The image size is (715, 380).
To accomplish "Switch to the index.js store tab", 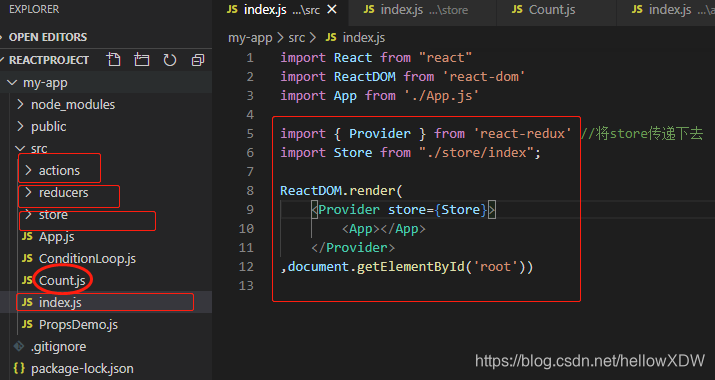I will [422, 10].
